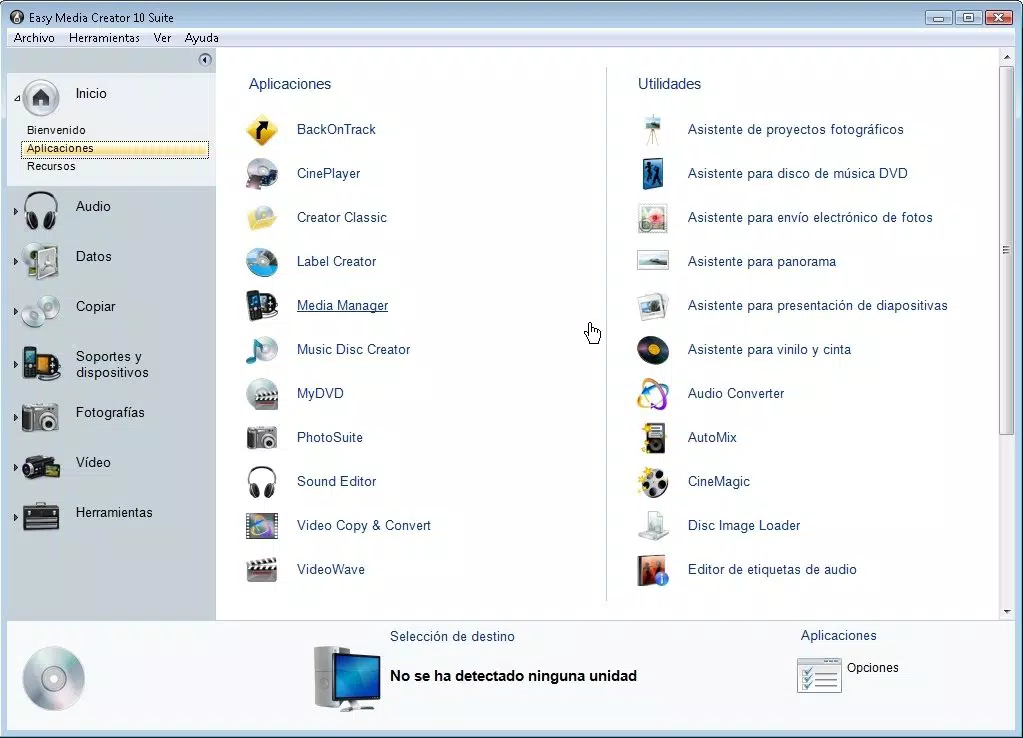The image size is (1023, 738).
Task: Click the MyDVD text link
Action: click(320, 393)
